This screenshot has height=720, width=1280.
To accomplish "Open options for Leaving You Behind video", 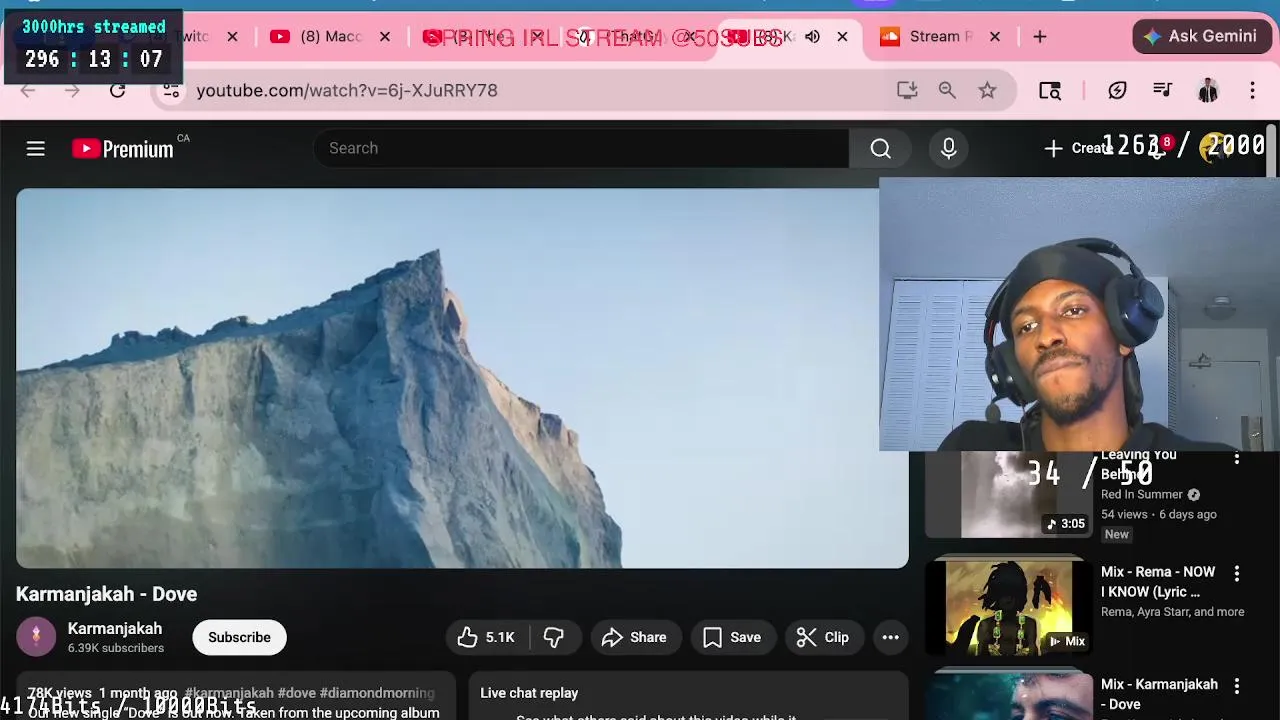I will point(1237,459).
